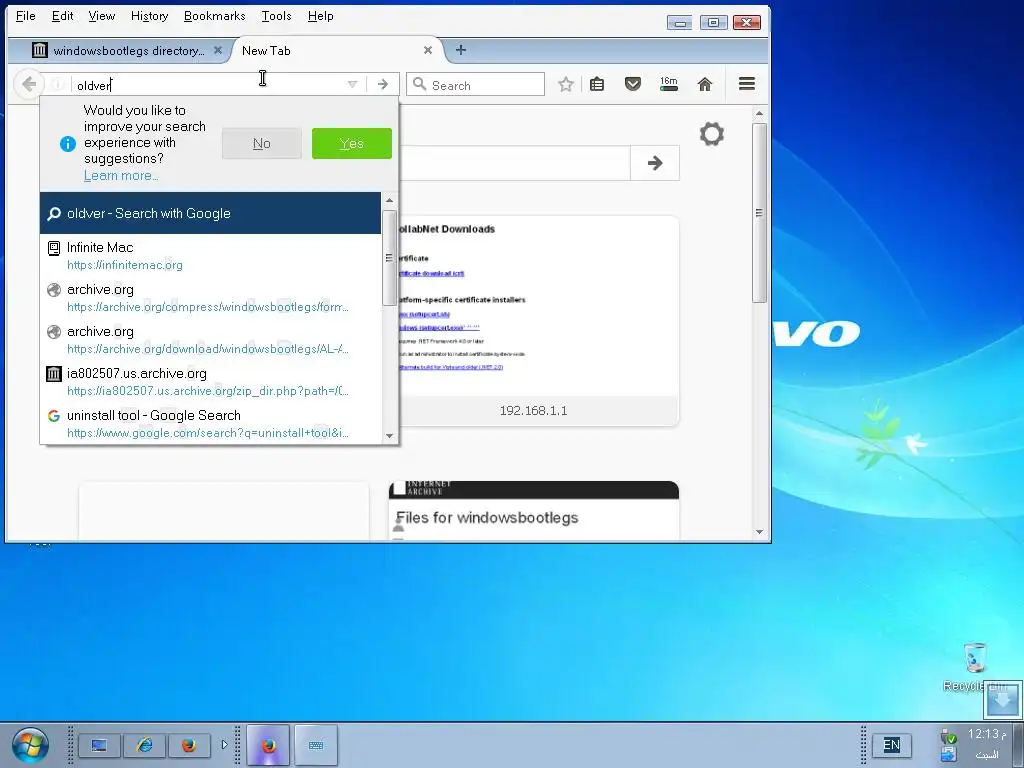Click the site identity info icon

pos(57,84)
